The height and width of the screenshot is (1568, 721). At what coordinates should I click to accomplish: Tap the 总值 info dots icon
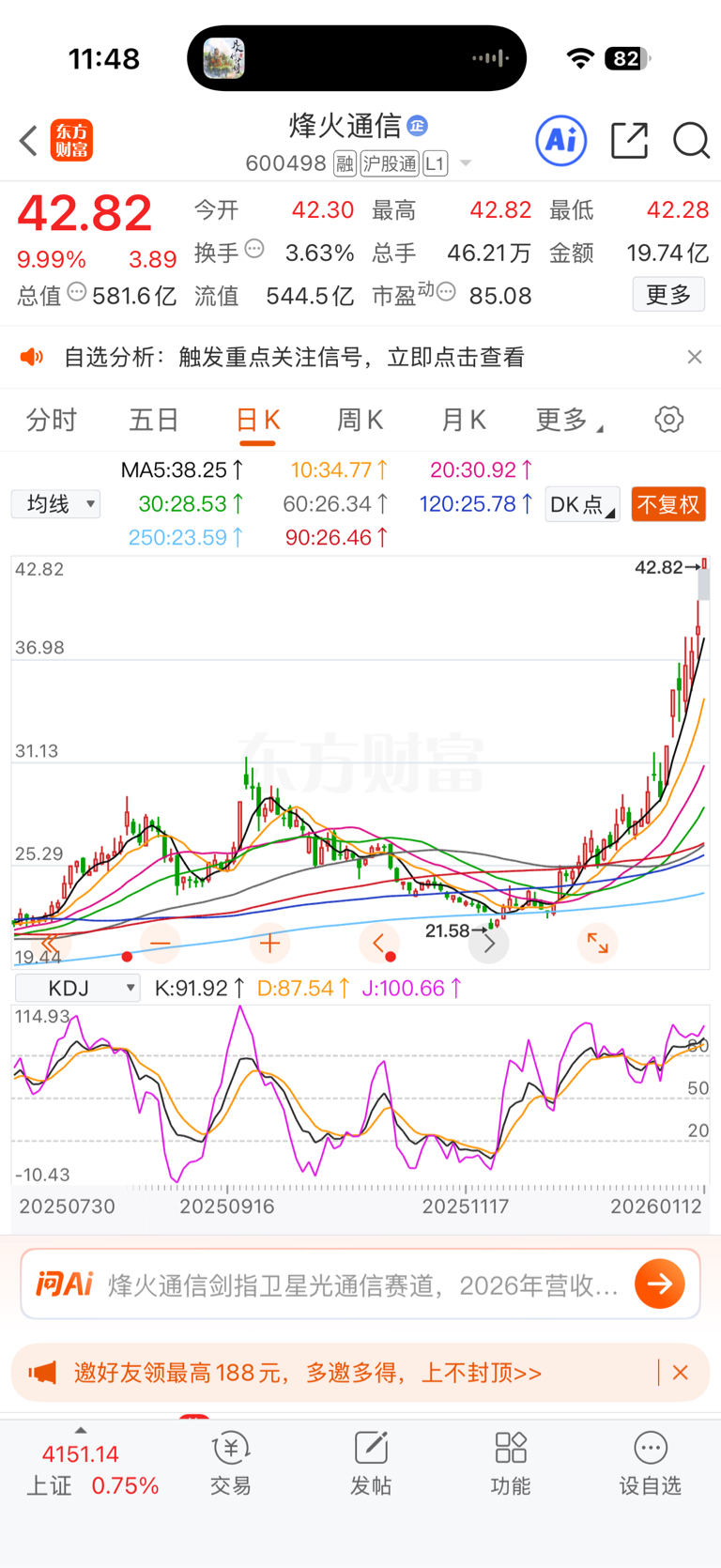pyautogui.click(x=77, y=292)
